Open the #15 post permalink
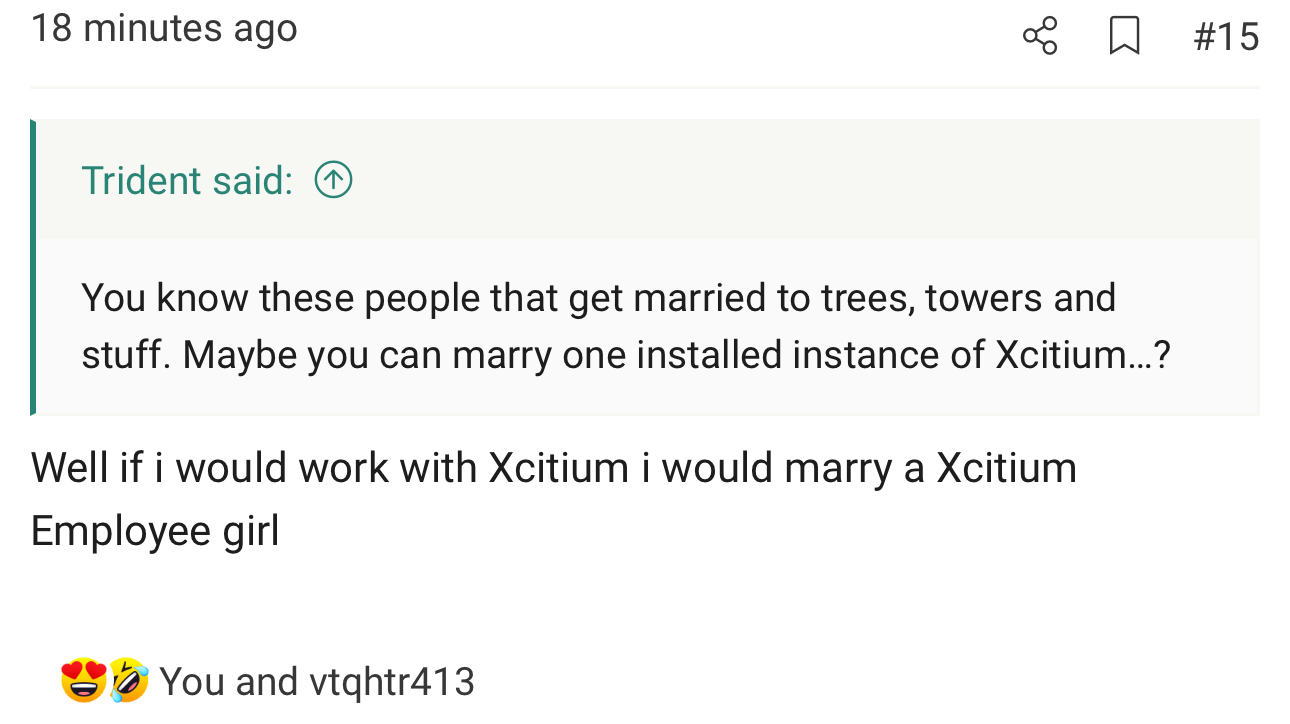This screenshot has height=724, width=1290. (x=1225, y=37)
